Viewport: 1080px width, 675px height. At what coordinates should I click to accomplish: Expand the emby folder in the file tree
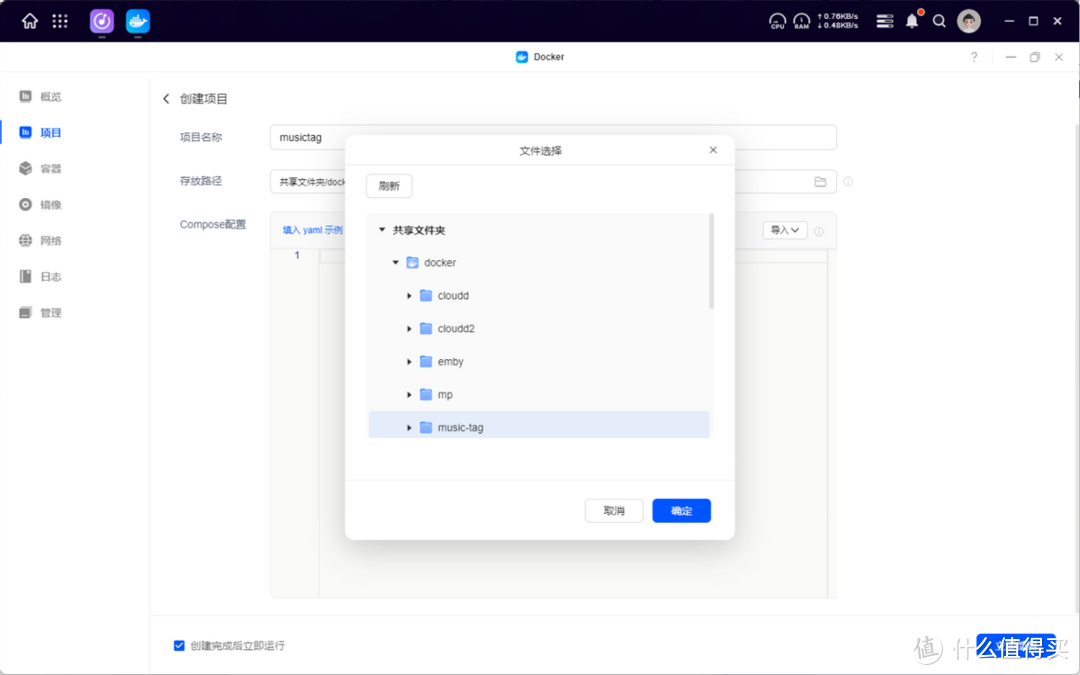point(409,361)
